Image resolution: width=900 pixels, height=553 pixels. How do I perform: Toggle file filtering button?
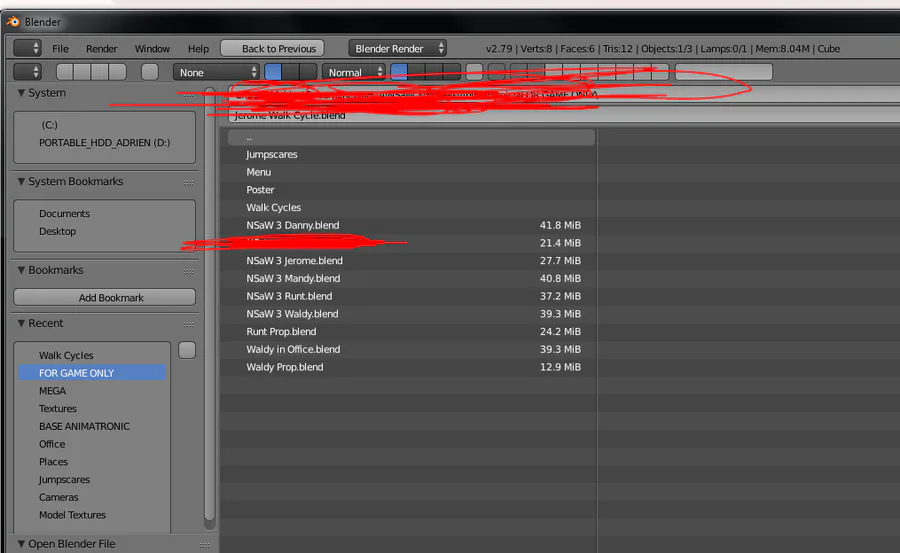click(496, 72)
